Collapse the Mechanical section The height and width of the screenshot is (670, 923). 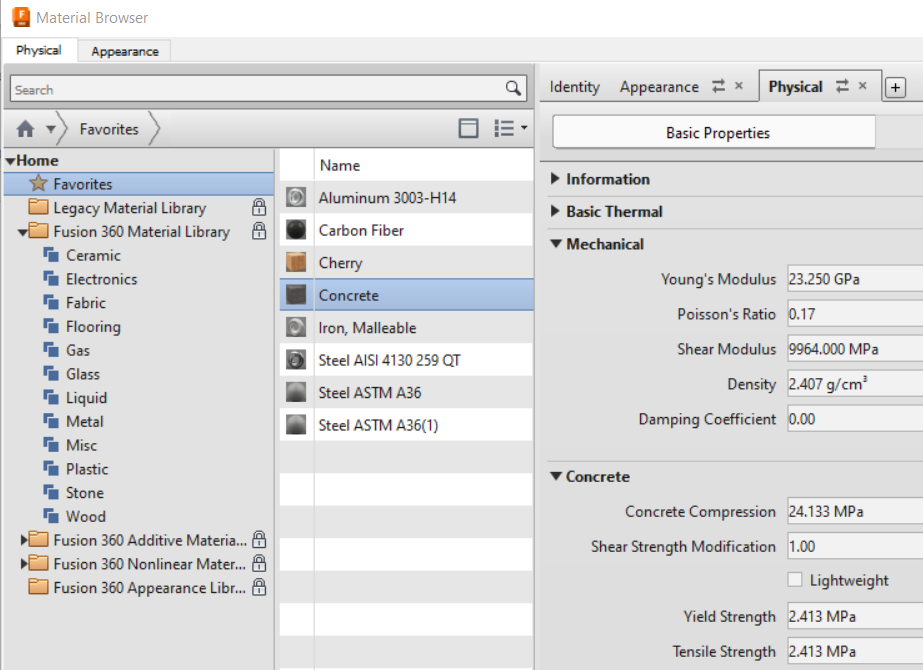tap(556, 244)
